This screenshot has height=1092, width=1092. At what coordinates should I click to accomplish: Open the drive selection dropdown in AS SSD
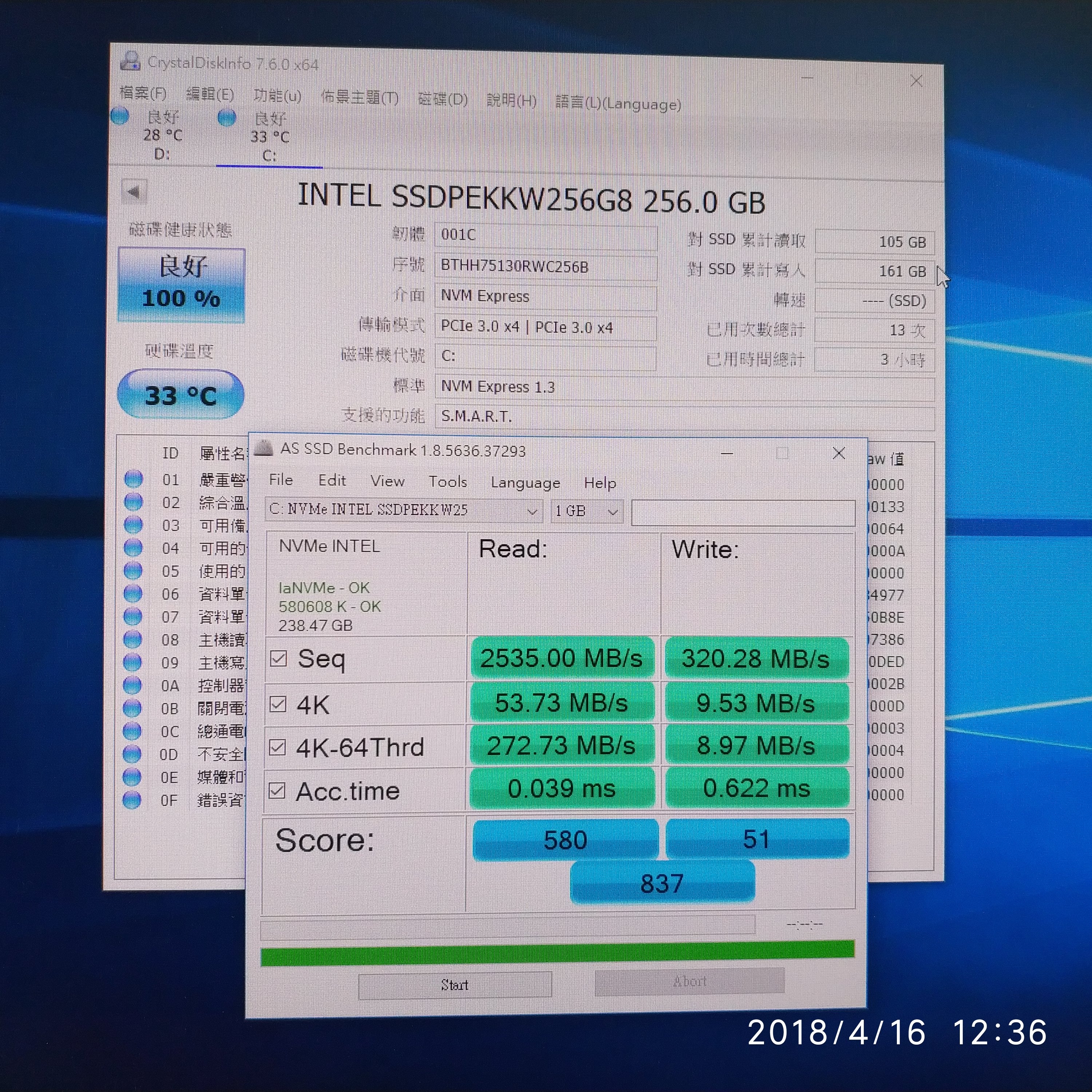(x=404, y=510)
